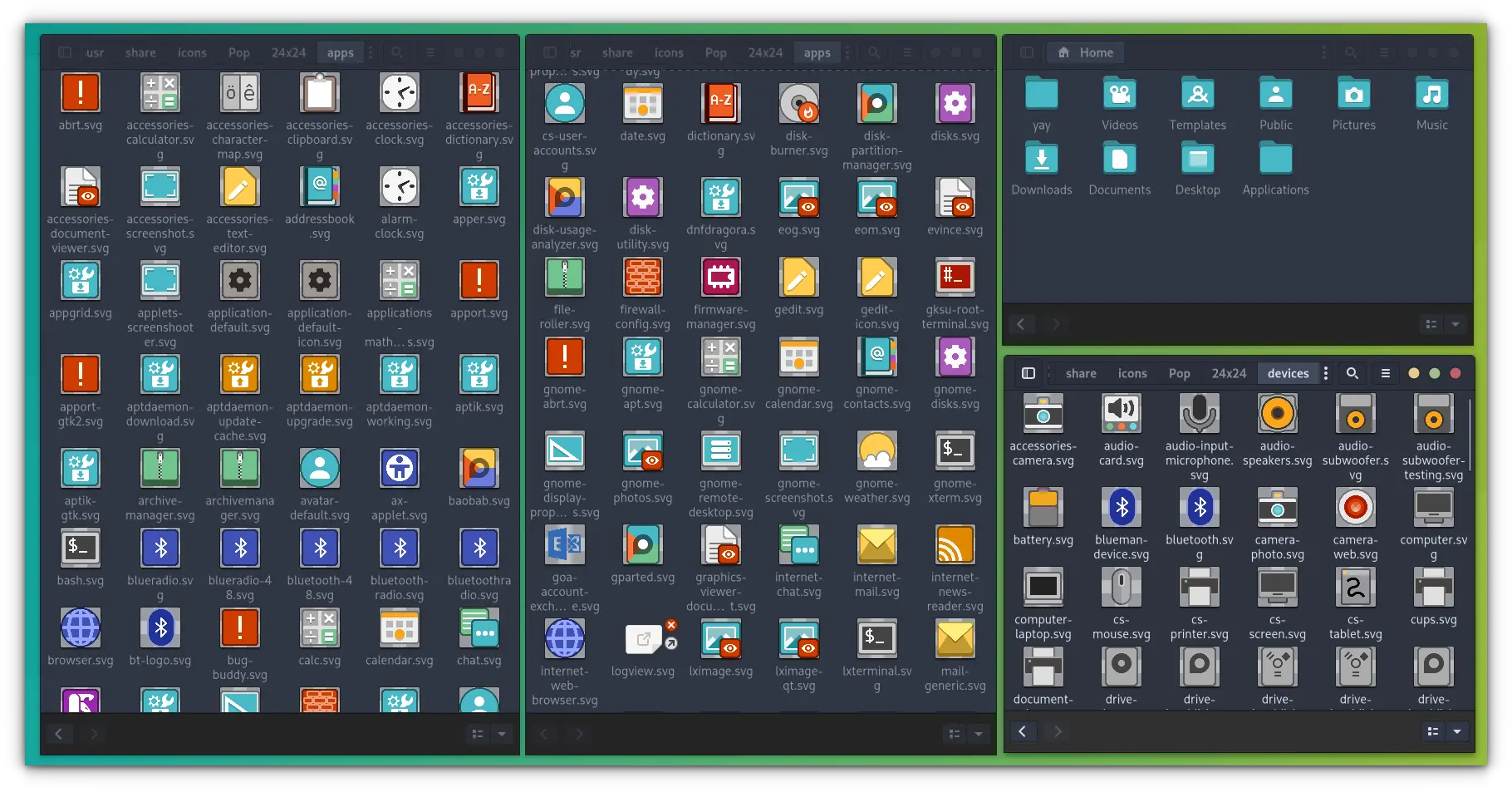The height and width of the screenshot is (792, 1512).
Task: Go back in the Home window
Action: 1021,324
